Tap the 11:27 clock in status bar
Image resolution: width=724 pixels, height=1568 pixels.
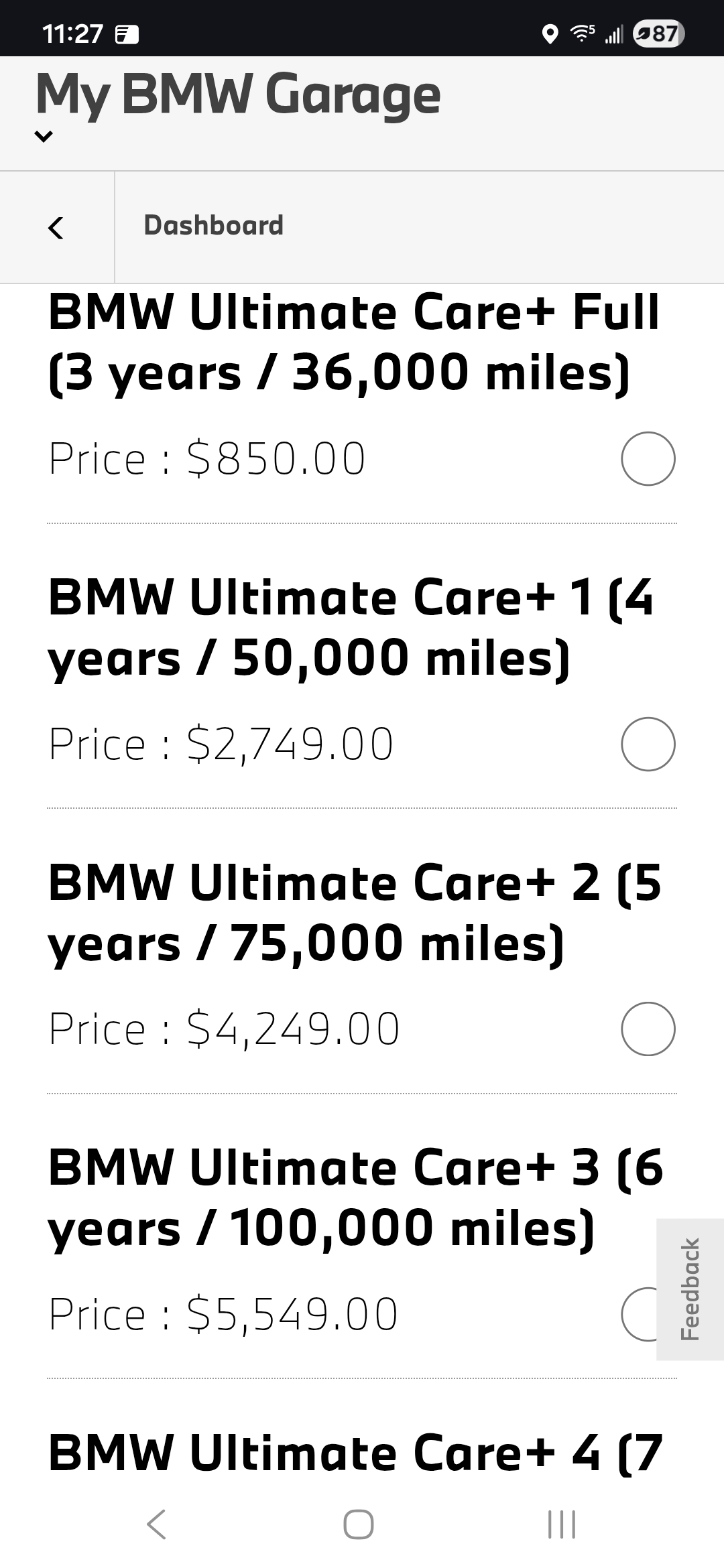[72, 34]
